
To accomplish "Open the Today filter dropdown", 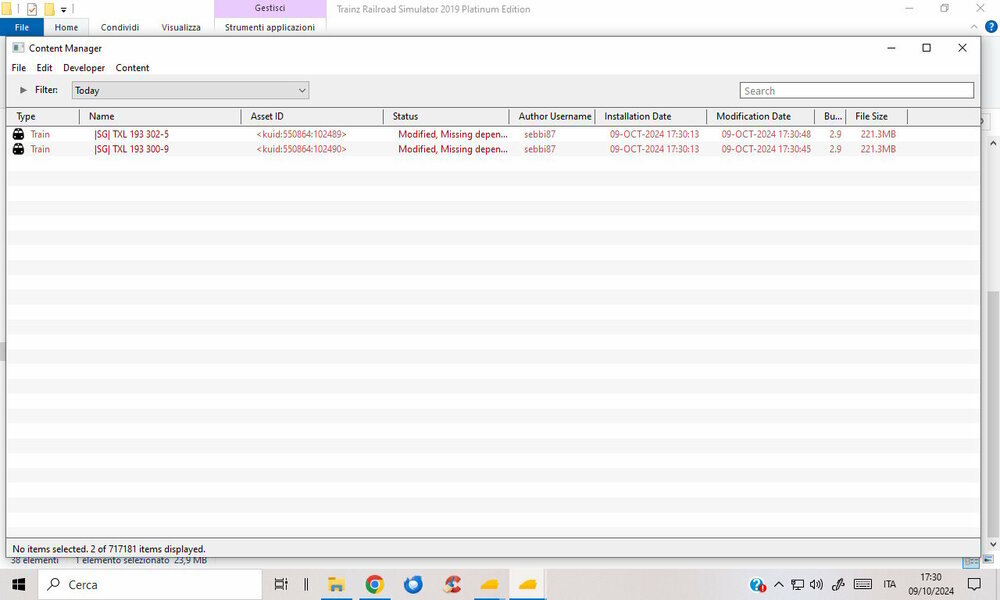I will point(190,91).
